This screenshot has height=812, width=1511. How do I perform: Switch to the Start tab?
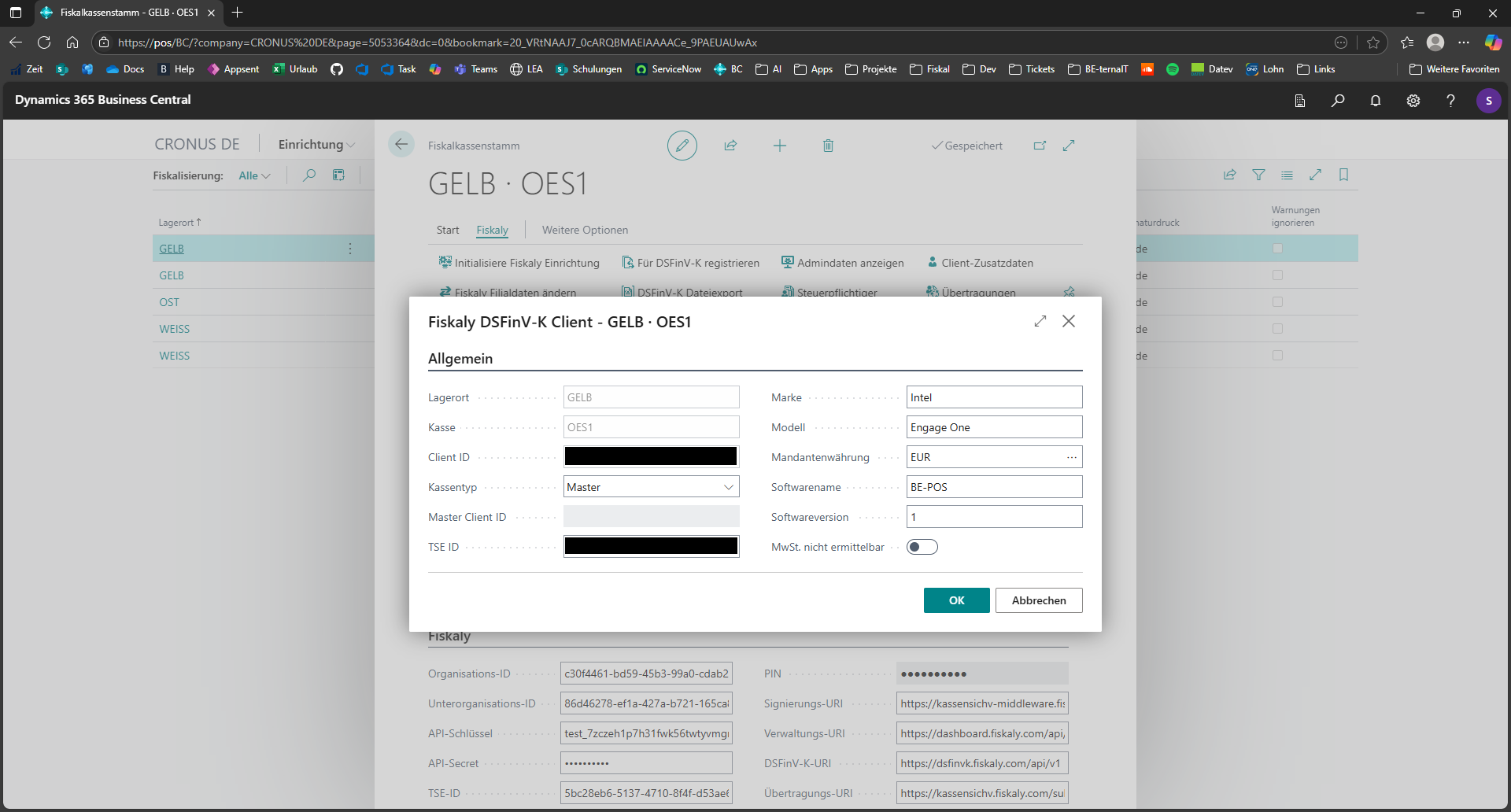coord(447,230)
